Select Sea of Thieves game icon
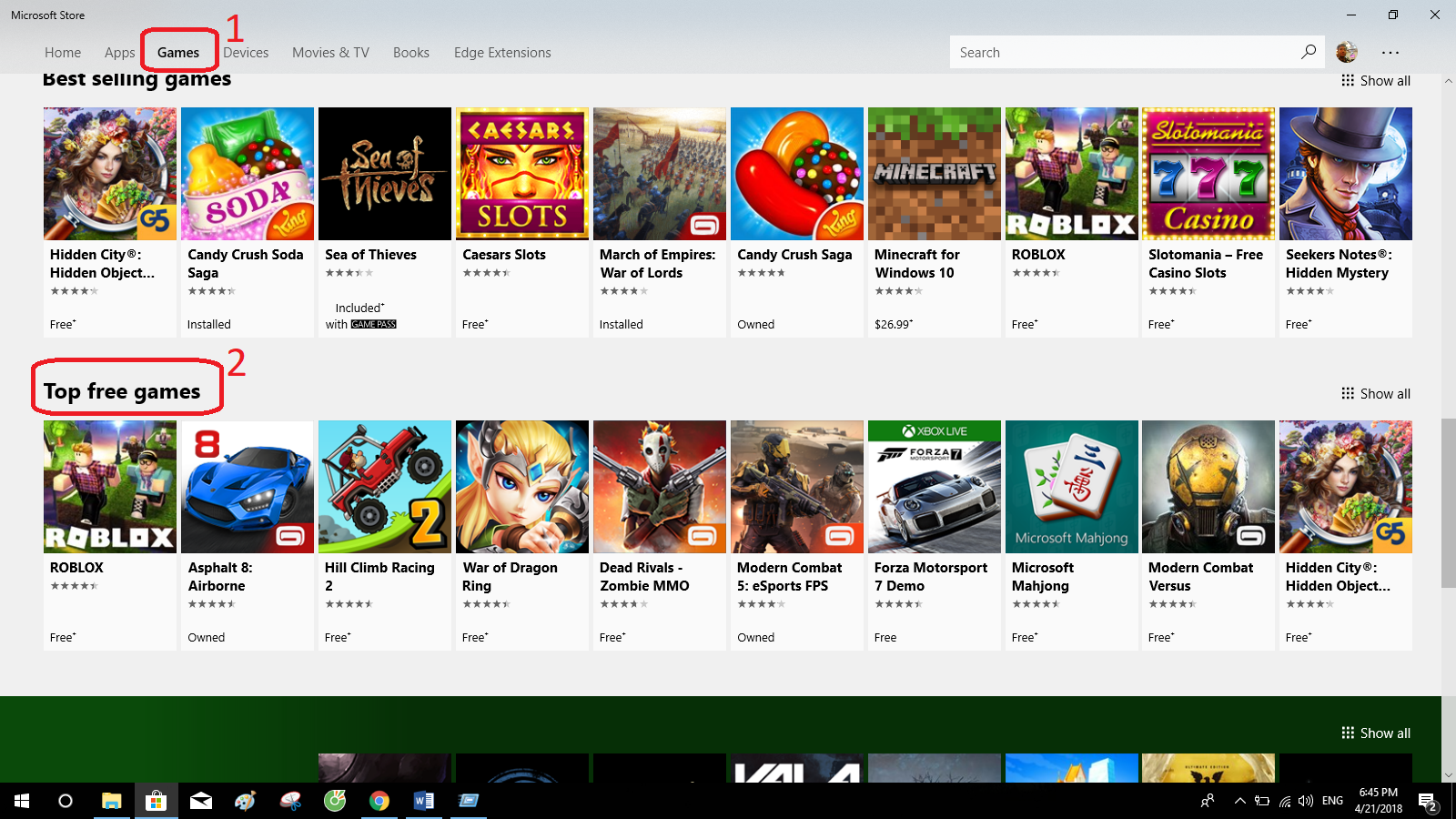 click(385, 174)
